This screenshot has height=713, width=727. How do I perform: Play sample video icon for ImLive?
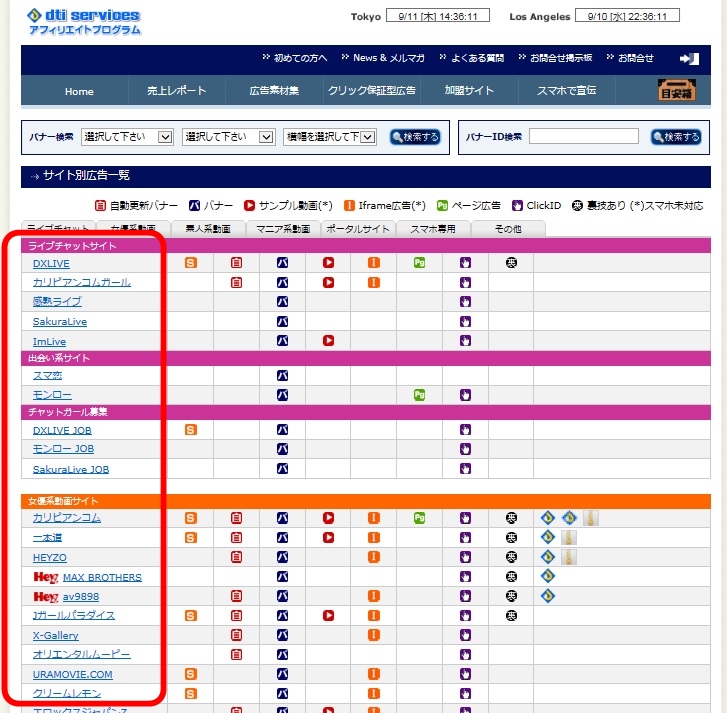(x=328, y=341)
